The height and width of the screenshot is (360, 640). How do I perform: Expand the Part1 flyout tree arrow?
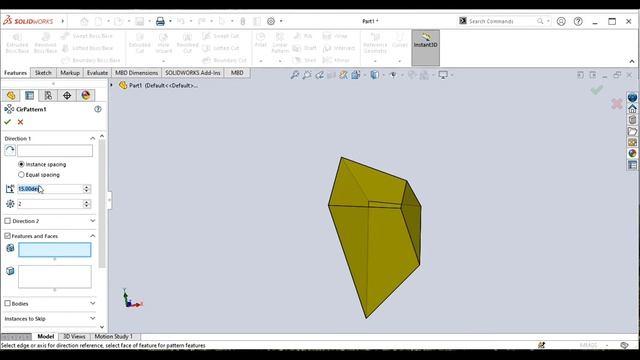pos(111,85)
